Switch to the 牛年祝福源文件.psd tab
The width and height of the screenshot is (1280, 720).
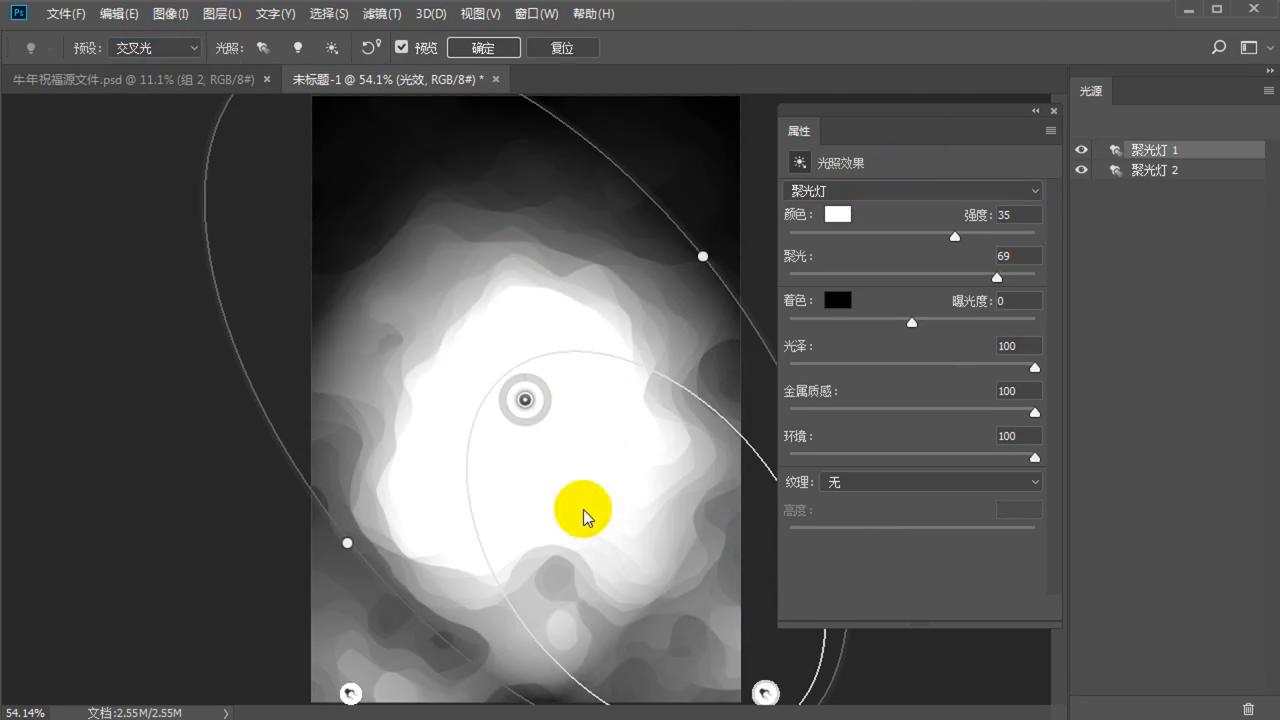click(x=133, y=79)
